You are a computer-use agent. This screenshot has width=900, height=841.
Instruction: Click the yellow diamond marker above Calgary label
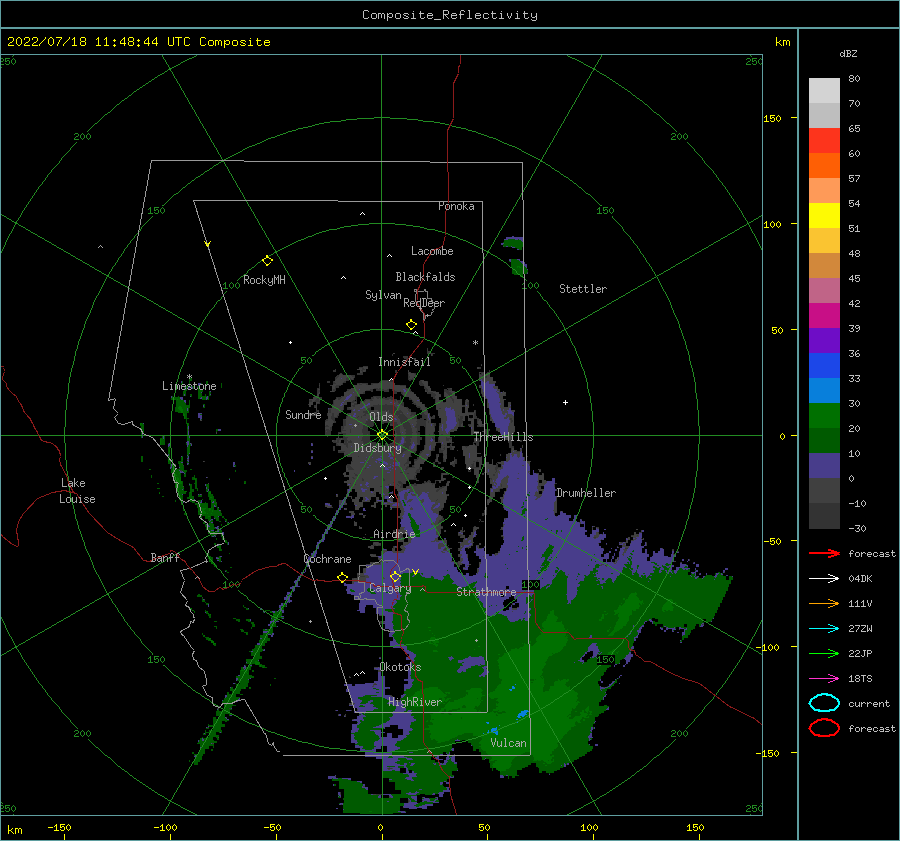395,576
